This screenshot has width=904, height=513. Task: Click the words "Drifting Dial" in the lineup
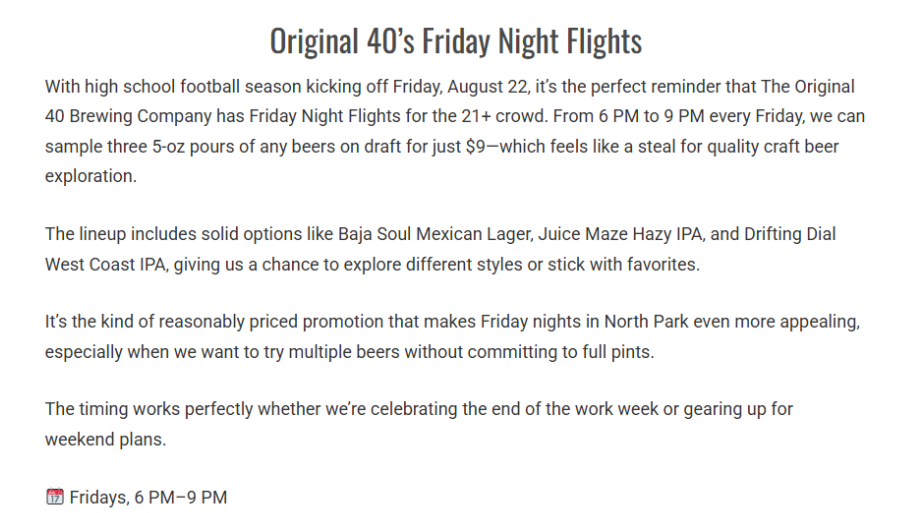coord(790,234)
